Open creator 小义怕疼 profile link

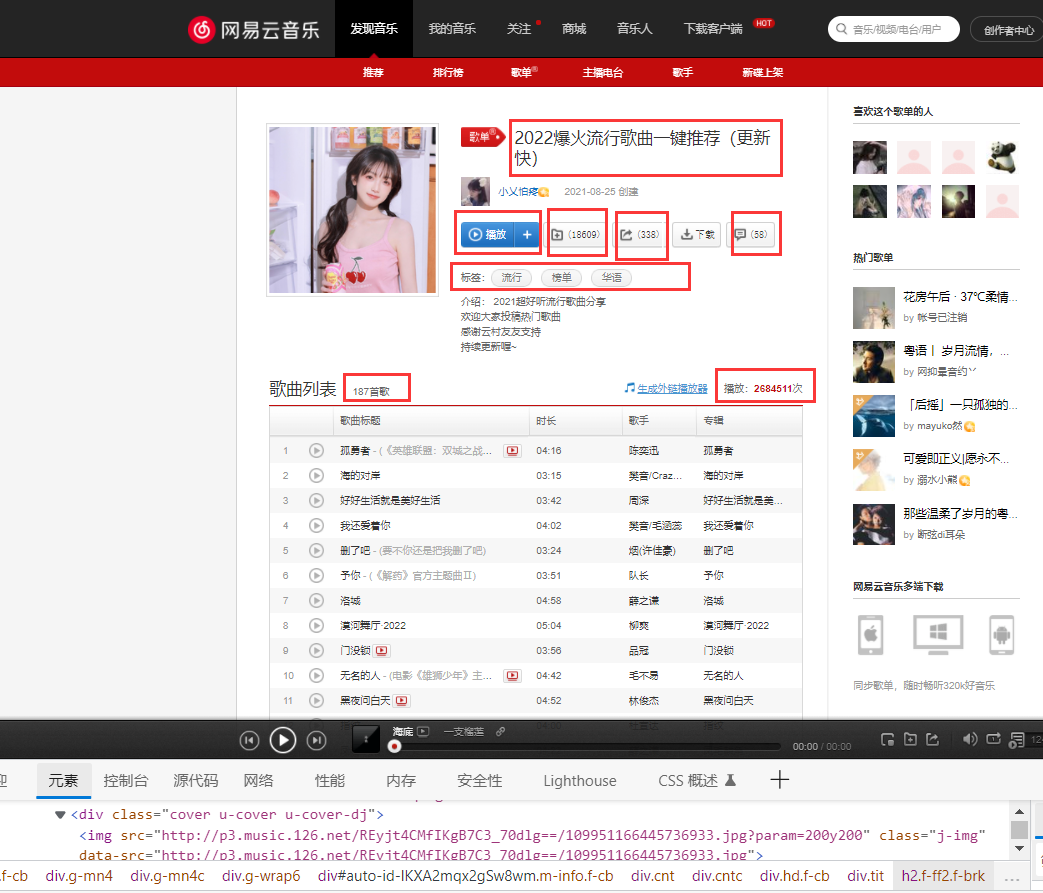pos(518,192)
